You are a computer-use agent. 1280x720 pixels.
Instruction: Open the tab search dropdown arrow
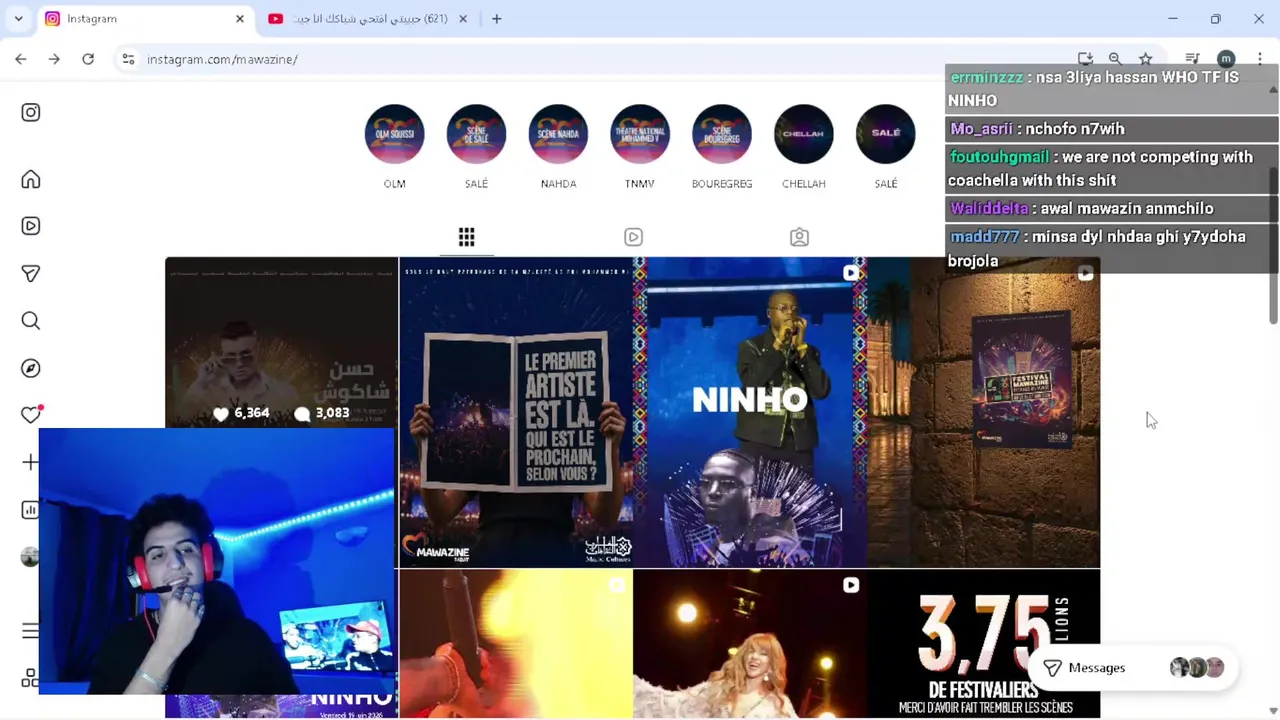(18, 19)
